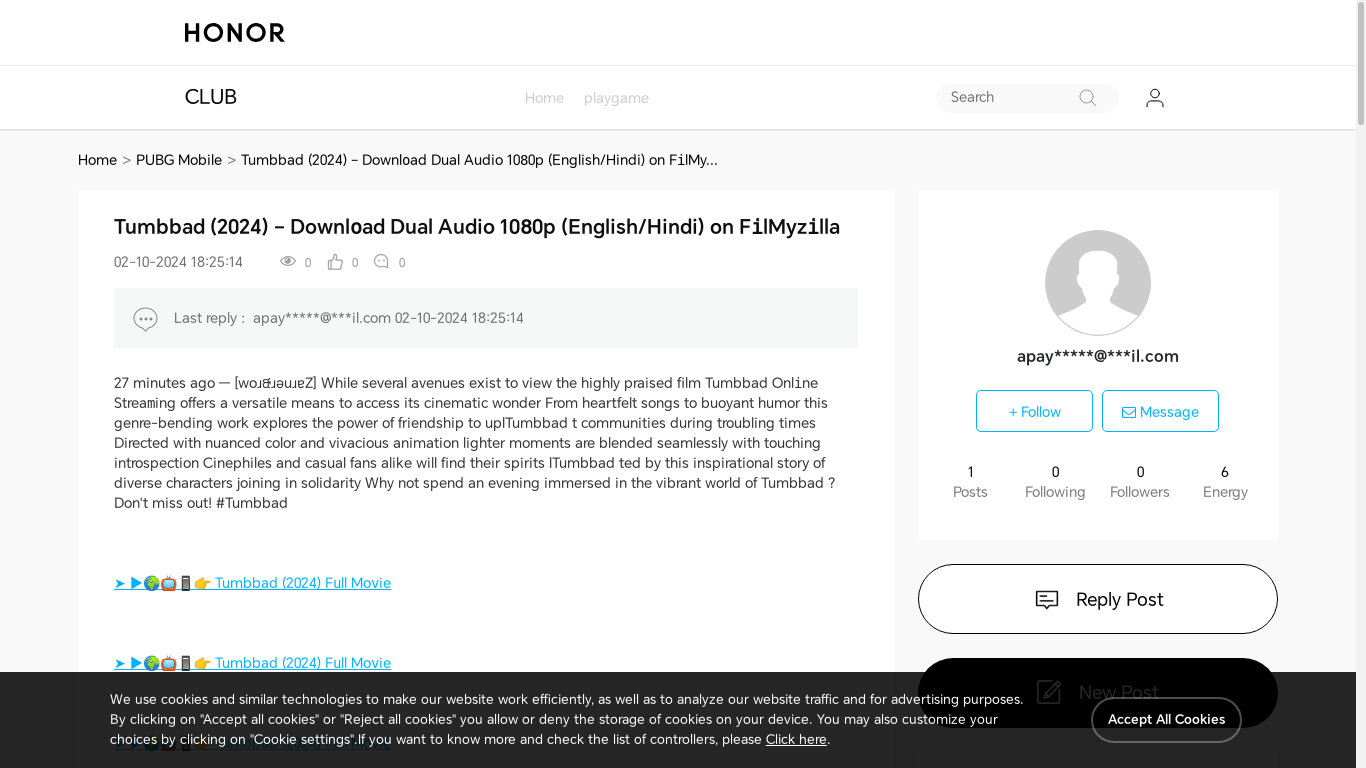Open first Tumbbad (2024) Full Movie link
This screenshot has width=1366, height=768.
[252, 583]
